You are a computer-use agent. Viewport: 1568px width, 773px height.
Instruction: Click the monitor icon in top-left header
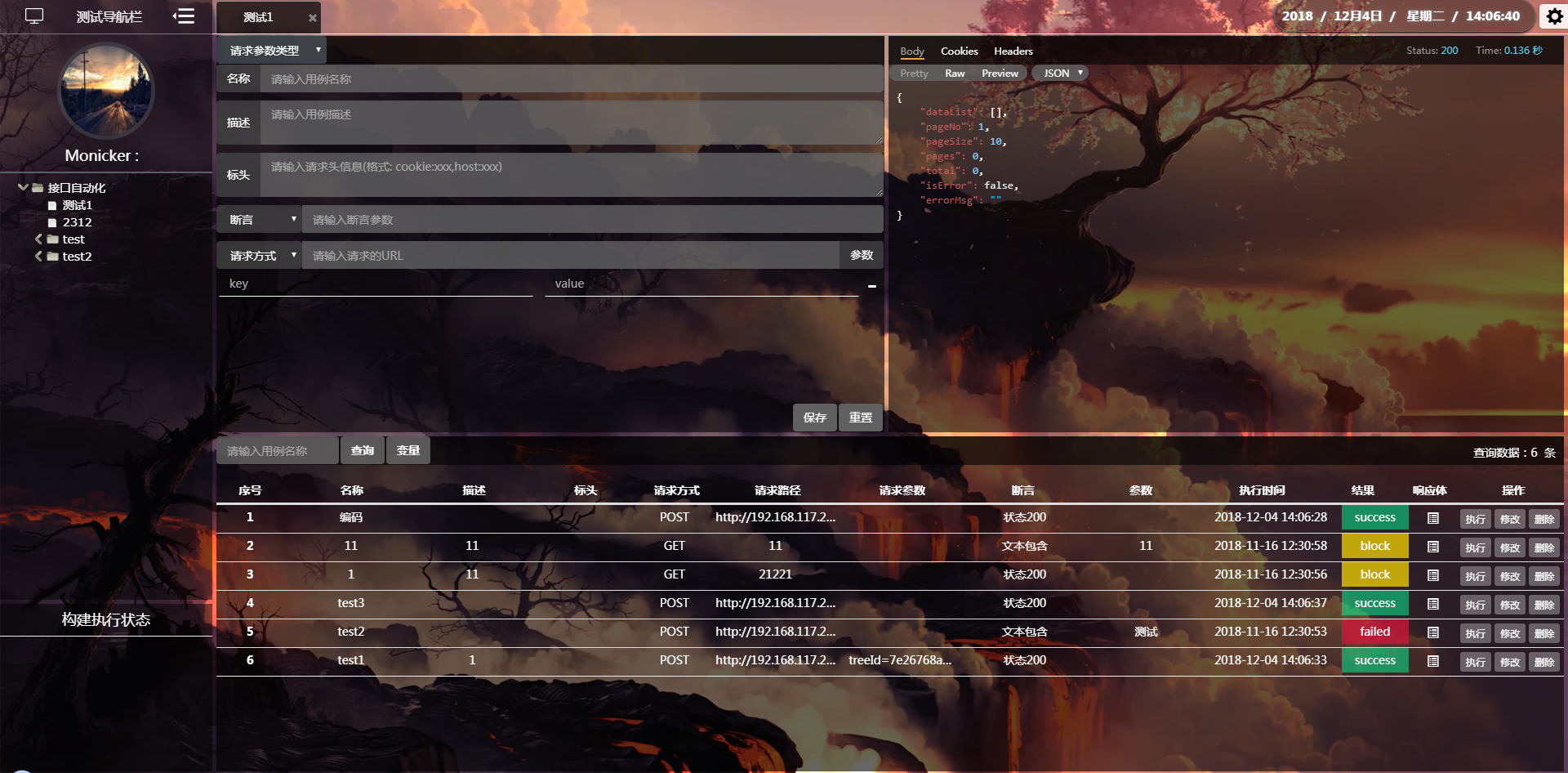tap(34, 16)
